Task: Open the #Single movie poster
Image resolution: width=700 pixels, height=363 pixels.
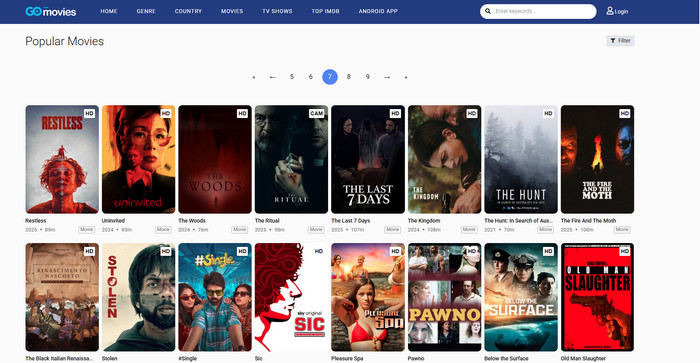Action: click(215, 297)
